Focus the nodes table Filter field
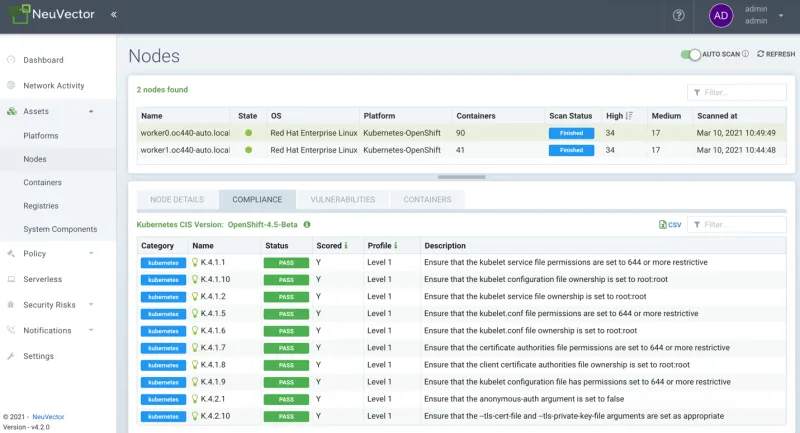 pos(736,92)
